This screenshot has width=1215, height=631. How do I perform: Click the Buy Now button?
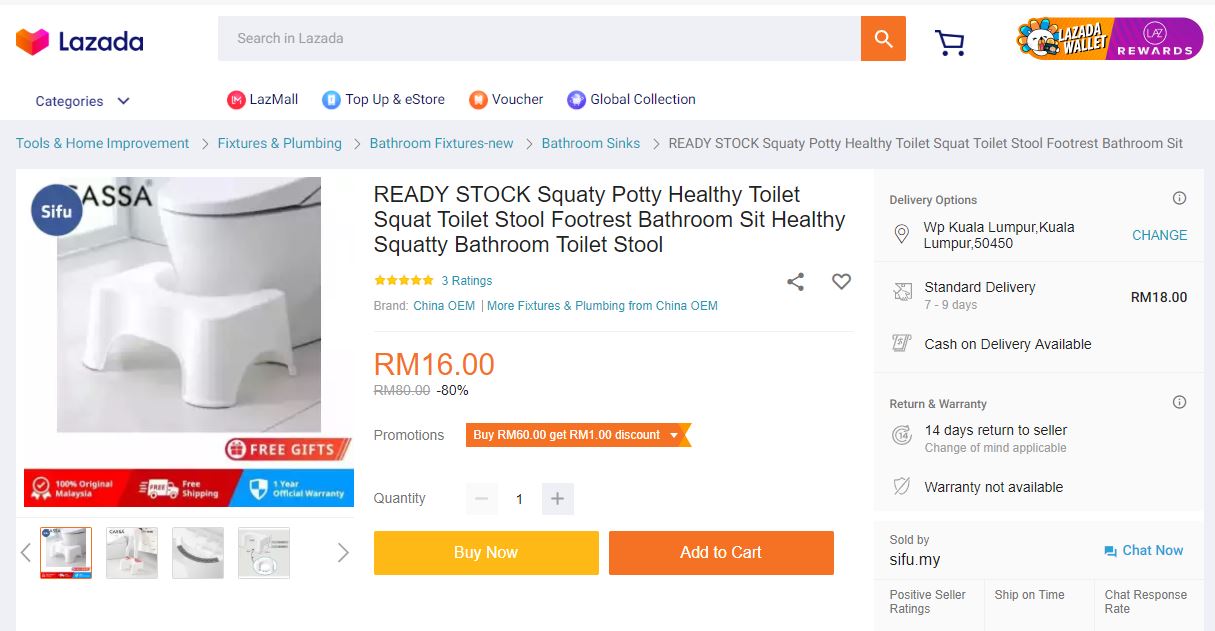point(486,552)
